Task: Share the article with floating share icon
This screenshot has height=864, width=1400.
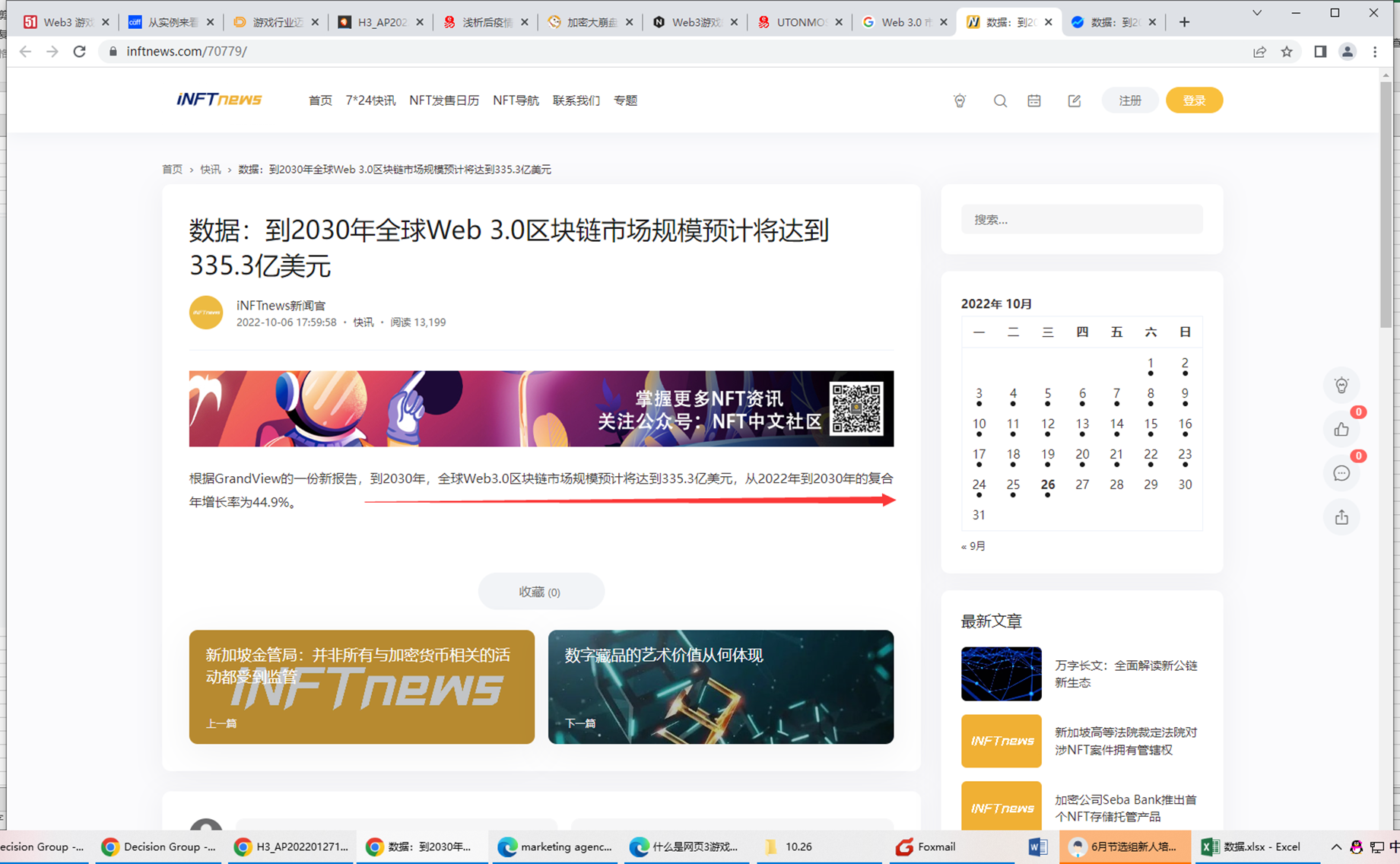Action: coord(1341,517)
